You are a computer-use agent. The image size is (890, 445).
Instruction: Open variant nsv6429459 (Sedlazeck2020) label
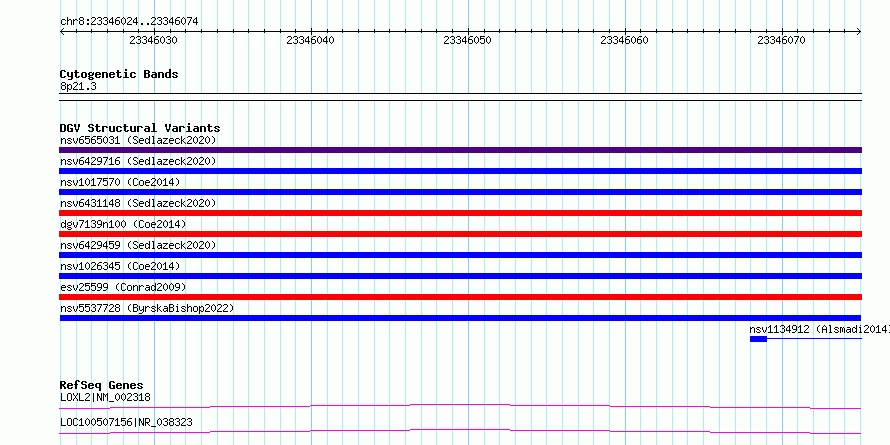(138, 245)
